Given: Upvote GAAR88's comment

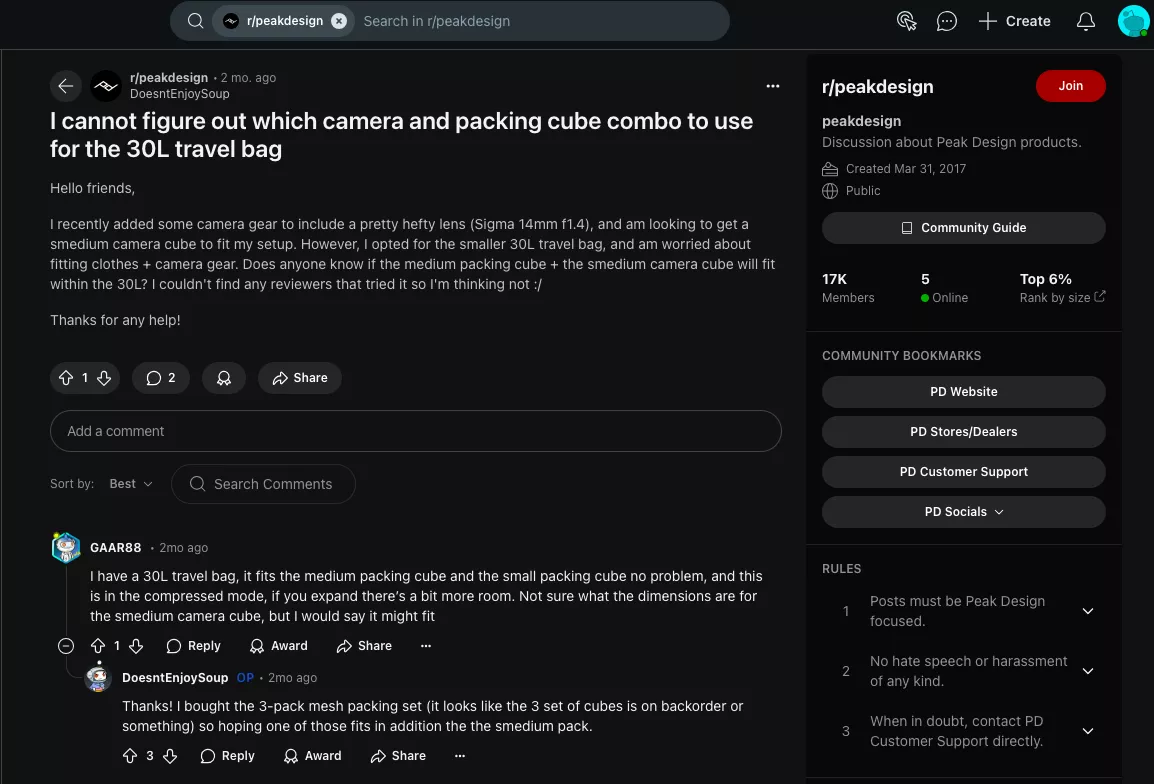Looking at the screenshot, I should point(98,646).
